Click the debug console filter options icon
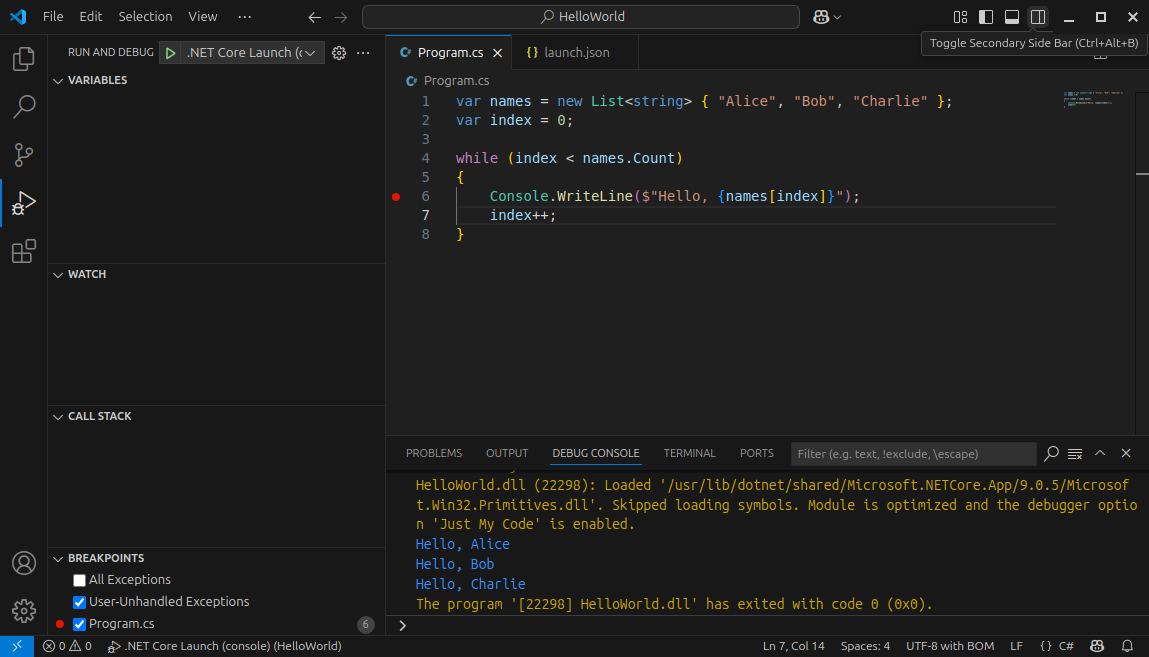This screenshot has width=1149, height=657. click(x=1052, y=453)
